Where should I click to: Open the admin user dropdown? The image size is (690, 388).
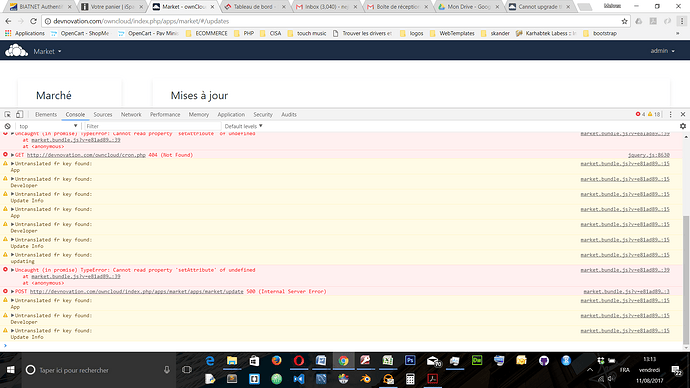click(662, 51)
